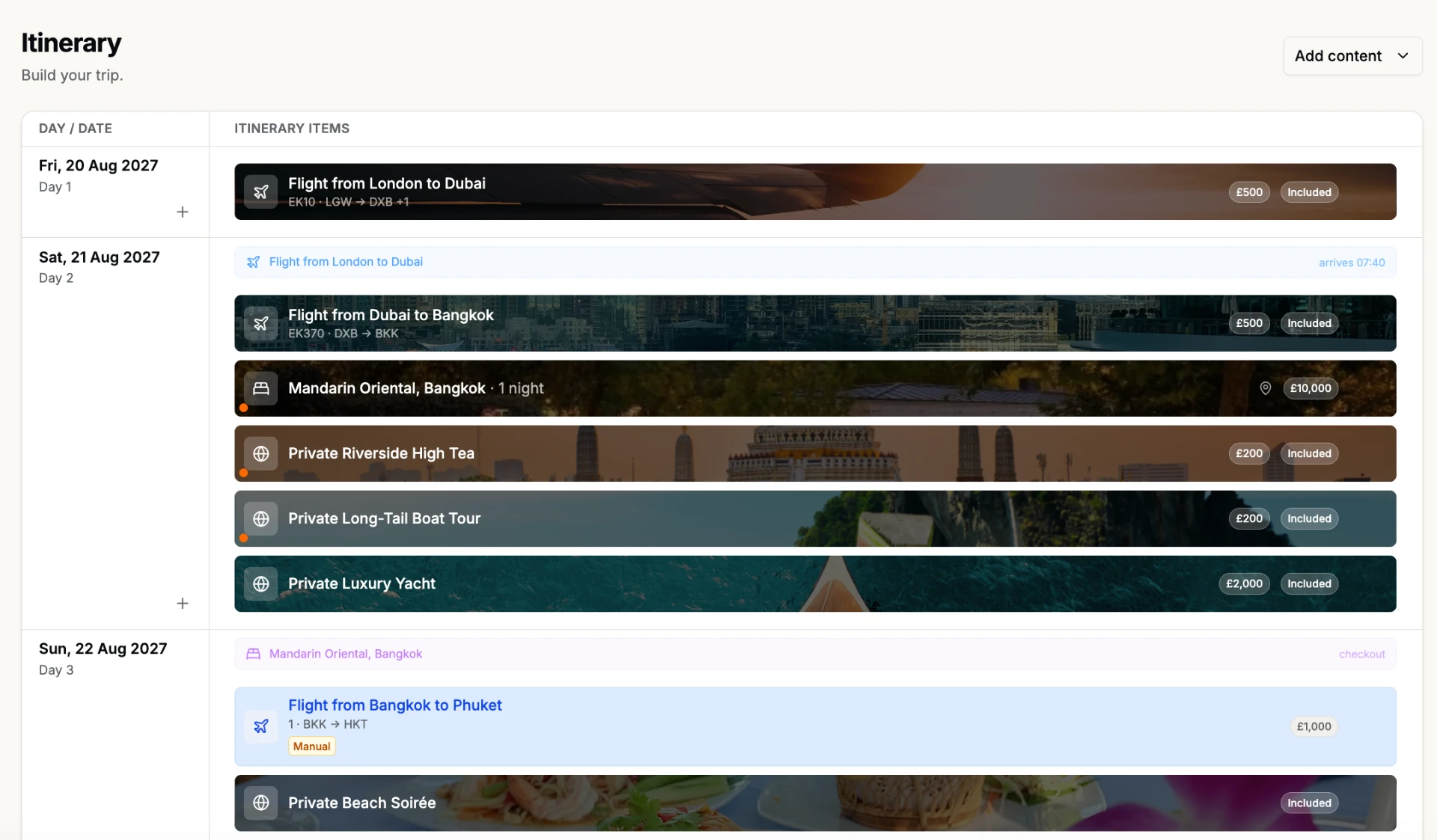This screenshot has height=840, width=1437.
Task: Click £200 price on Long-Tail Boat Tour
Action: tap(1249, 518)
